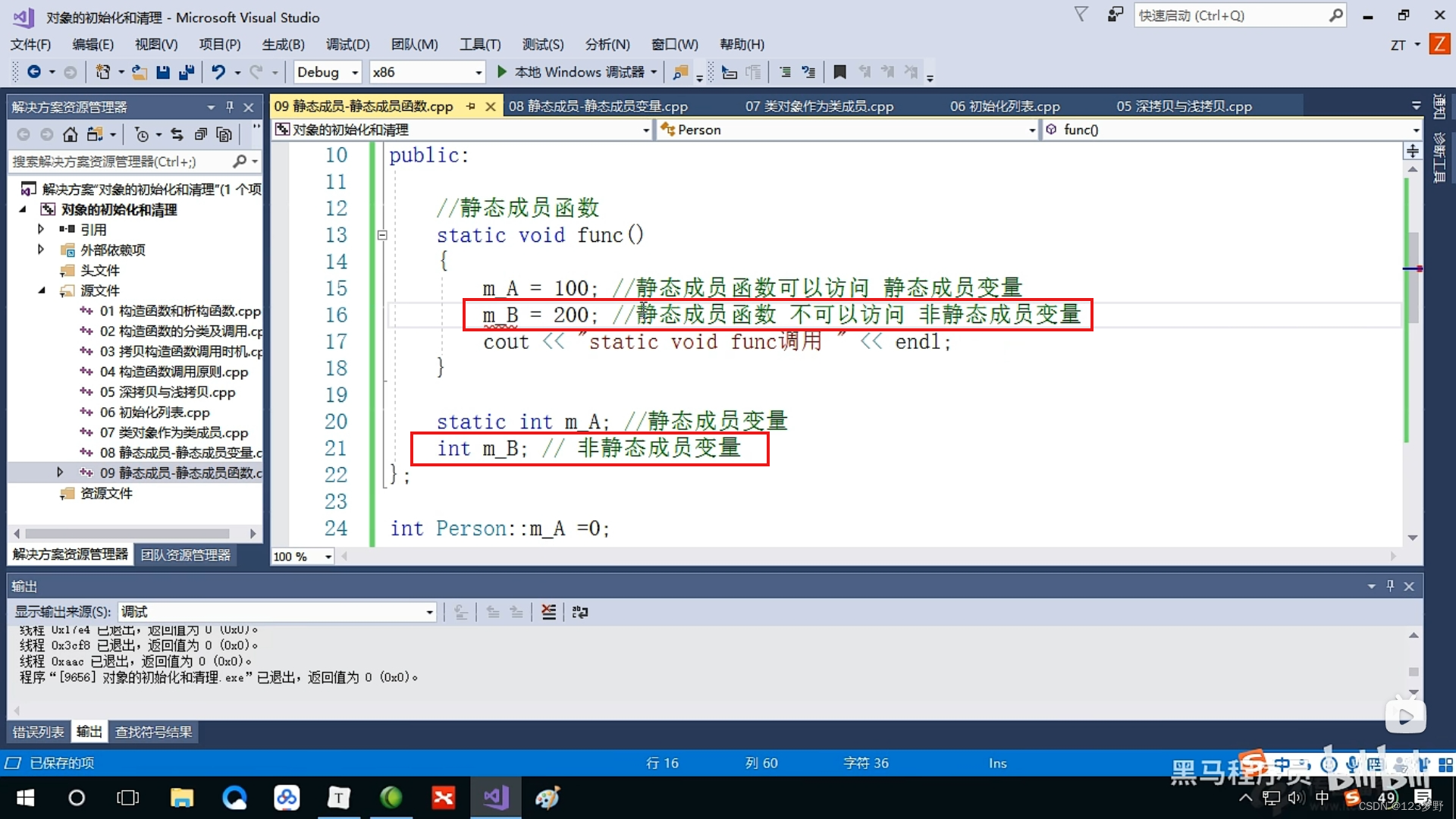Click the undo arrow icon in toolbar

[x=219, y=72]
